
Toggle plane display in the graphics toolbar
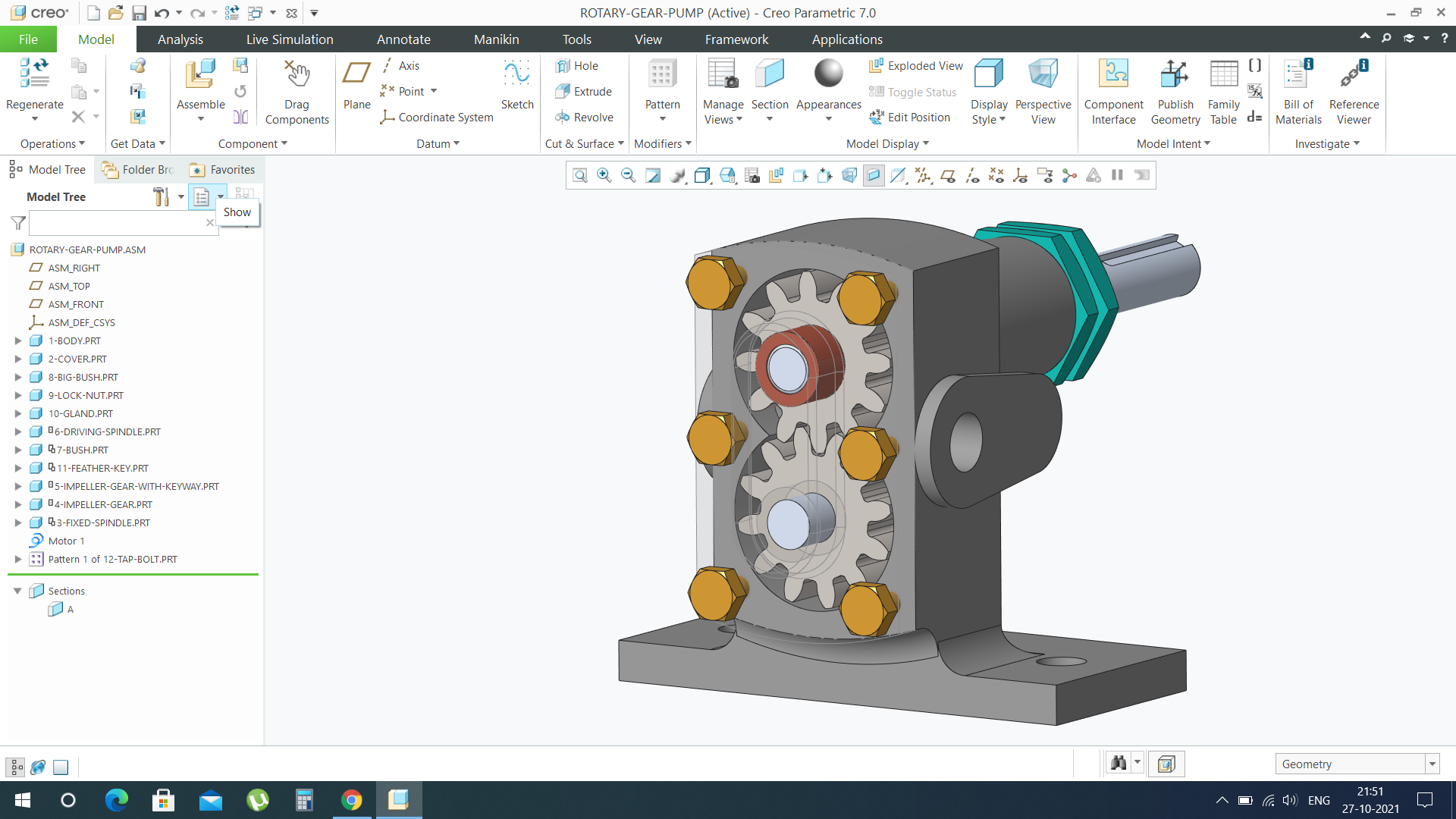coord(947,176)
